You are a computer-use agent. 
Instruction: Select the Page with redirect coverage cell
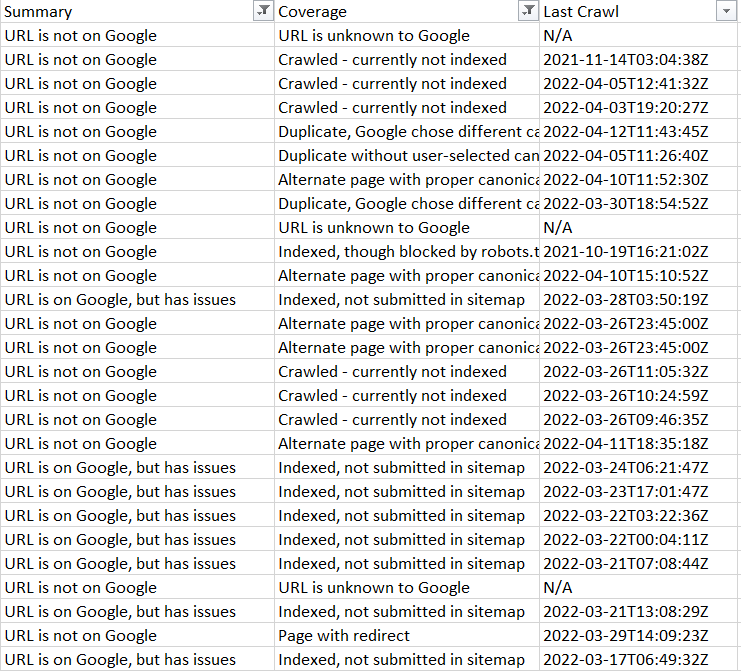[x=406, y=636]
